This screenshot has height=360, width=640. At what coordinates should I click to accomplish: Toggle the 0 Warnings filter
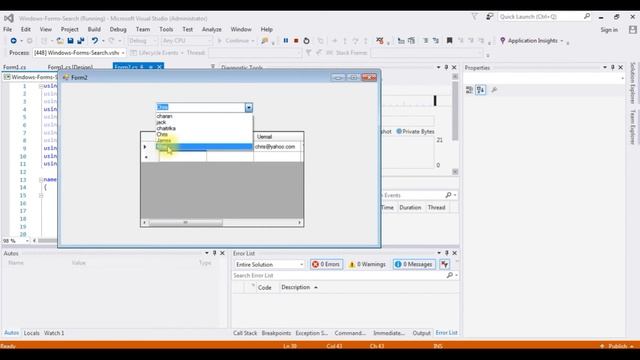(x=367, y=264)
